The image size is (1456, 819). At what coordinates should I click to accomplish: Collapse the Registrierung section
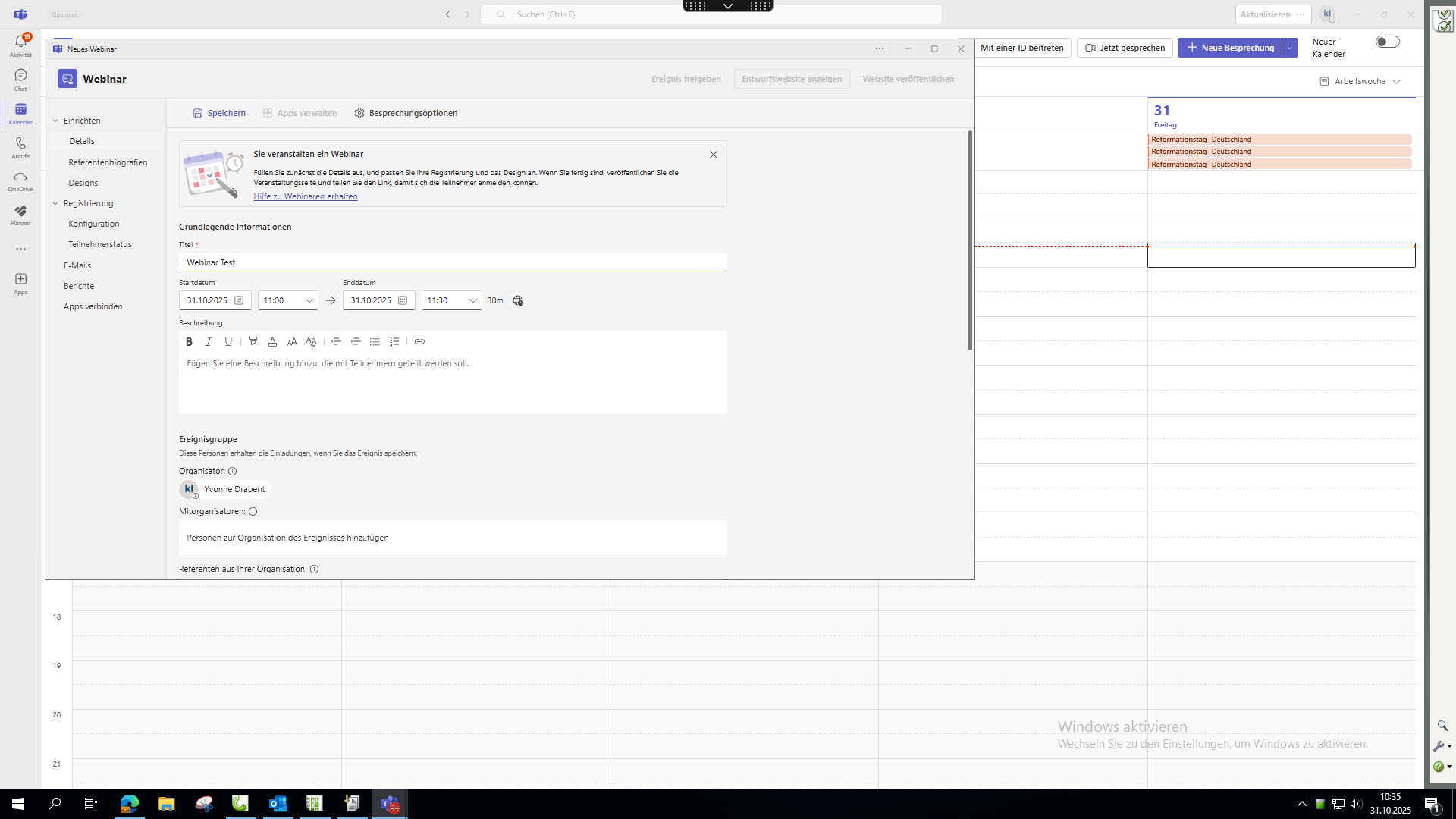55,204
